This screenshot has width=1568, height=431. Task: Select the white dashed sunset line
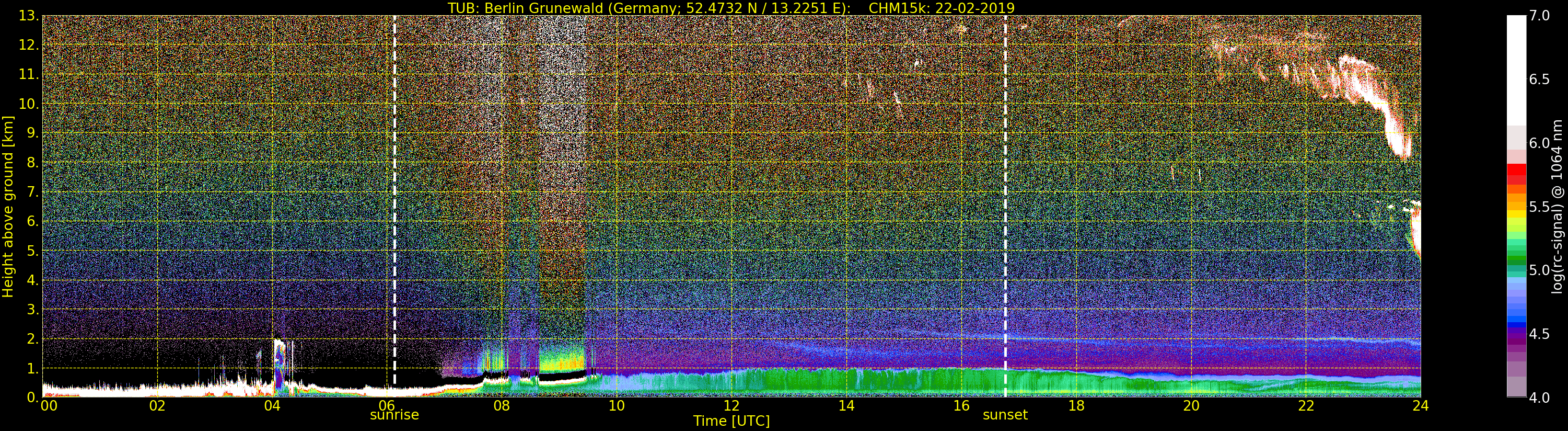point(1005,206)
